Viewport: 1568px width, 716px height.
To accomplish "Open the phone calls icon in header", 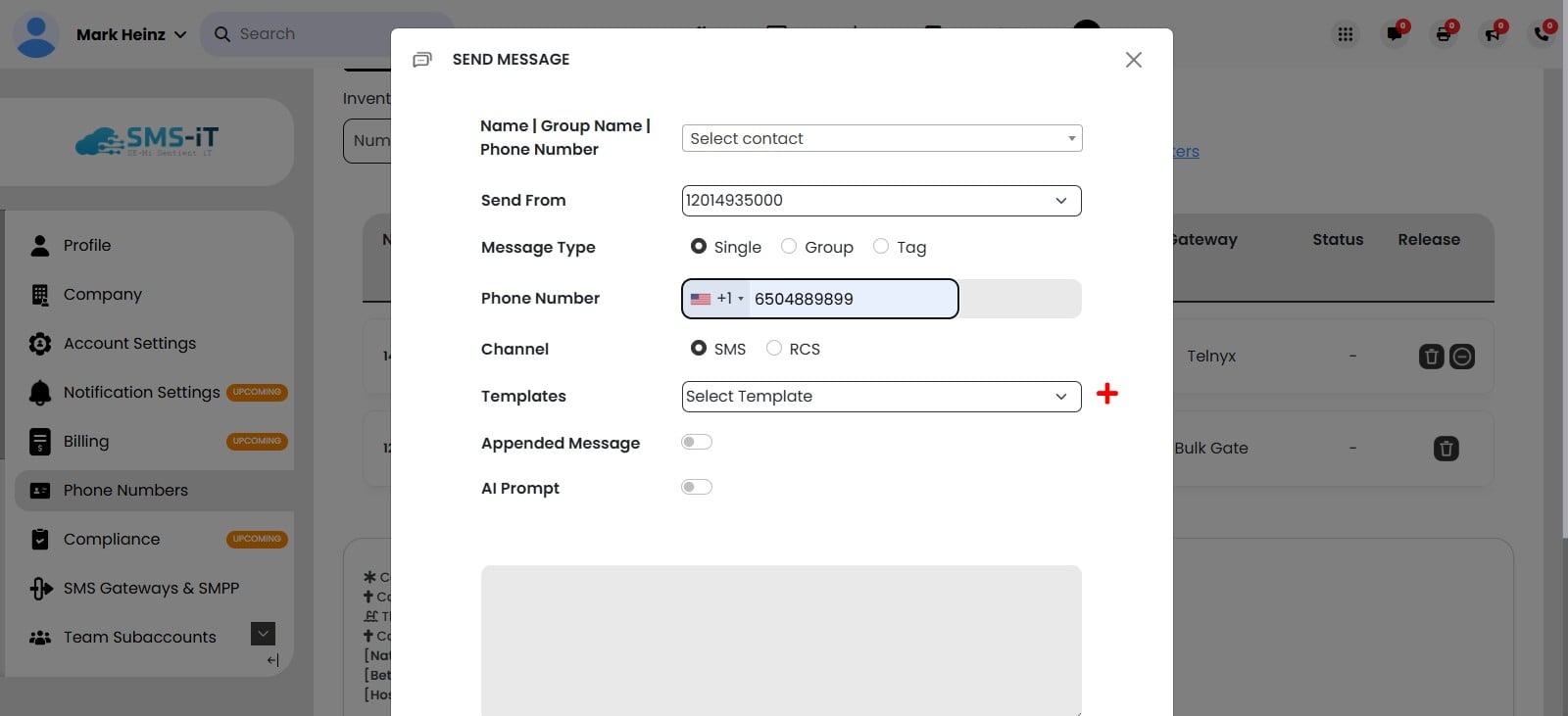I will pos(1542,34).
